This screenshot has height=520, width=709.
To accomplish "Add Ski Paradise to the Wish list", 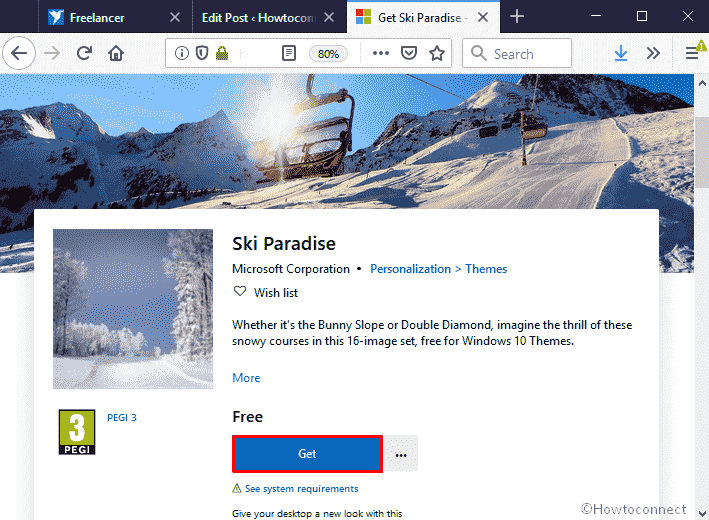I will click(x=240, y=292).
